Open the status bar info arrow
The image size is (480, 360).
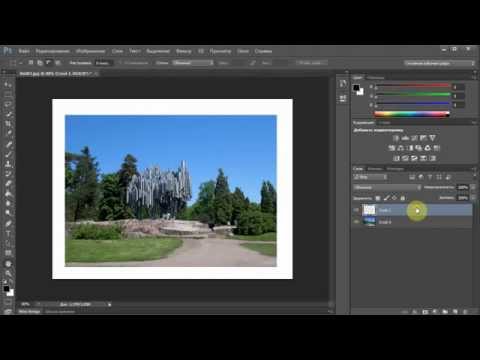[109, 304]
